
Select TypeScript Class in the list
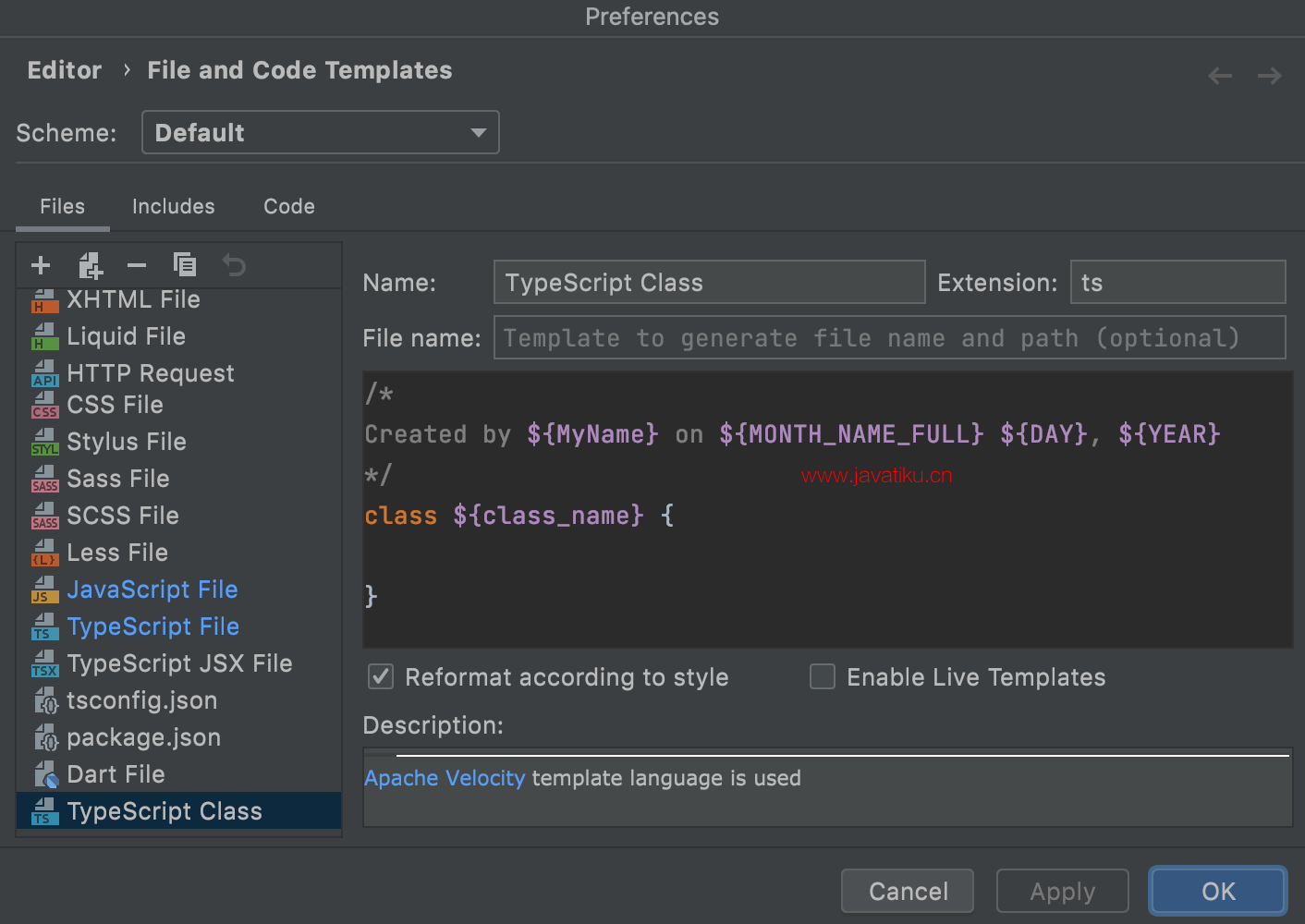179,811
